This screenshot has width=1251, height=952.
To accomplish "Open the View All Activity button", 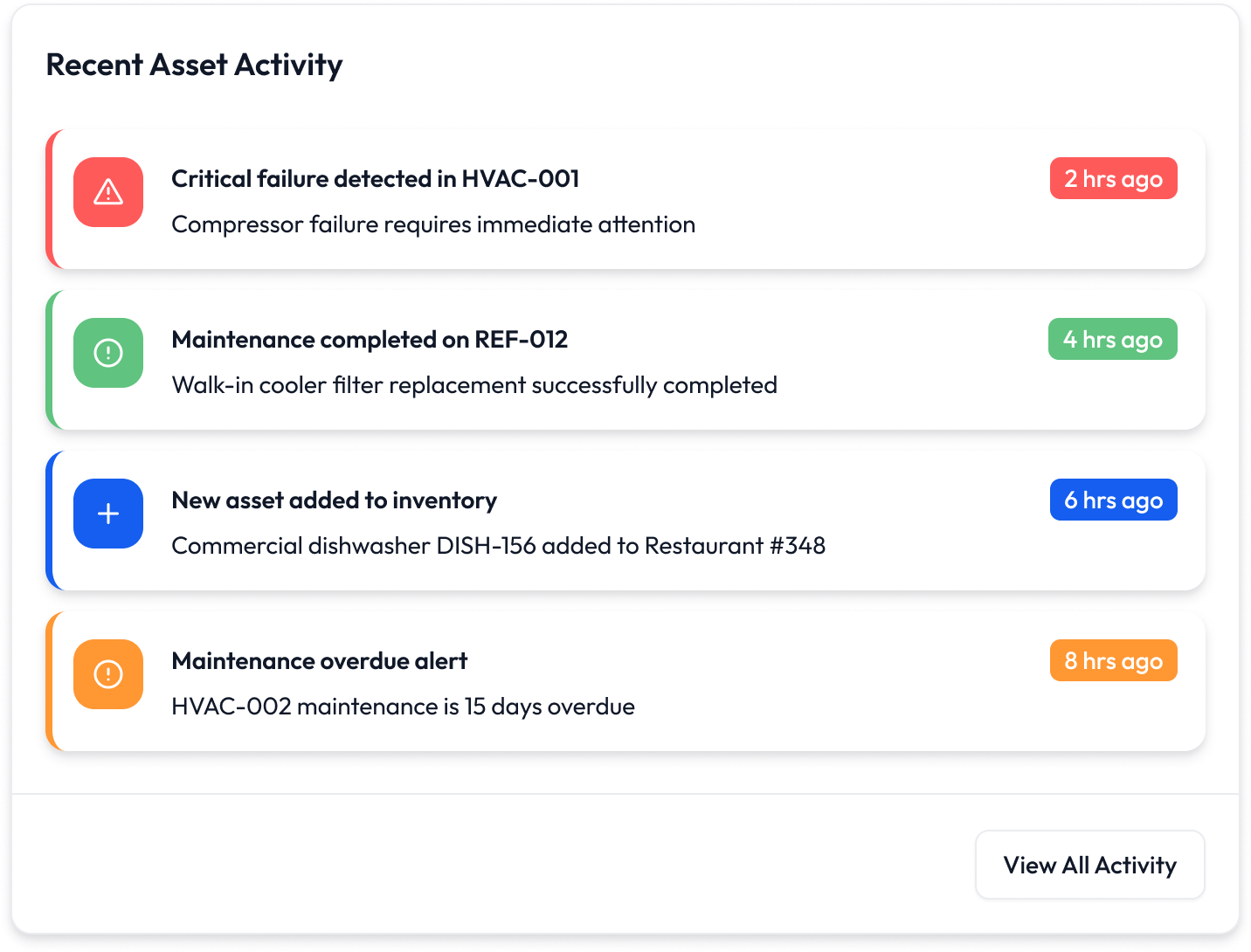I will point(1089,865).
